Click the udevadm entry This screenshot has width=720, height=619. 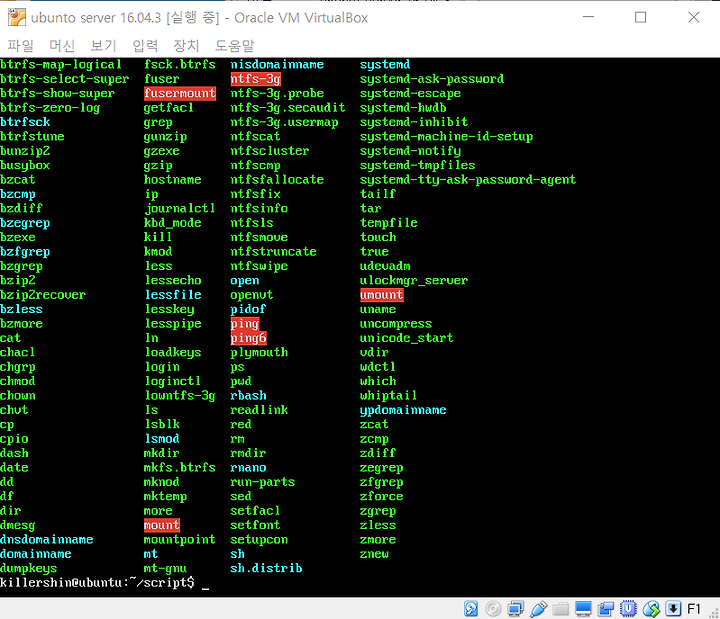coord(385,266)
